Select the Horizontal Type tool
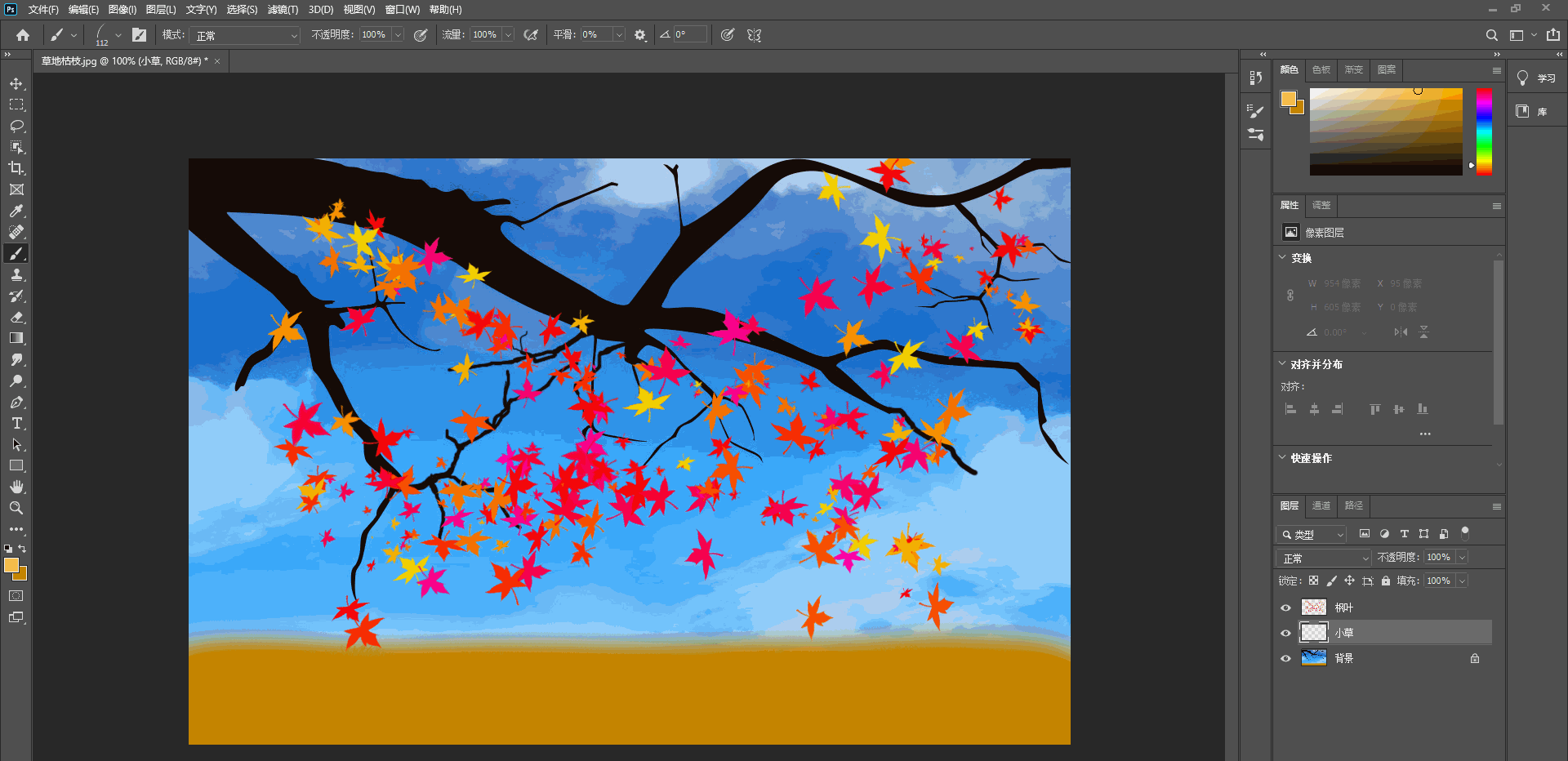The image size is (1568, 761). click(16, 423)
